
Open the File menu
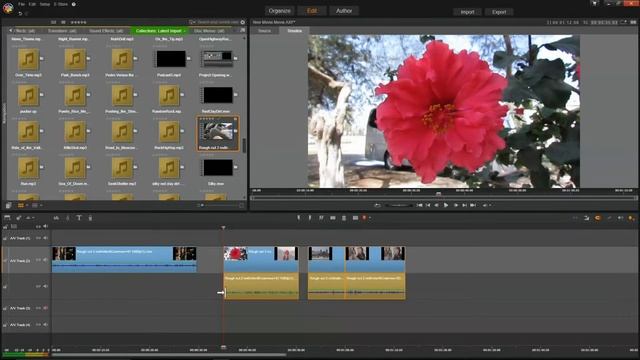(21, 4)
